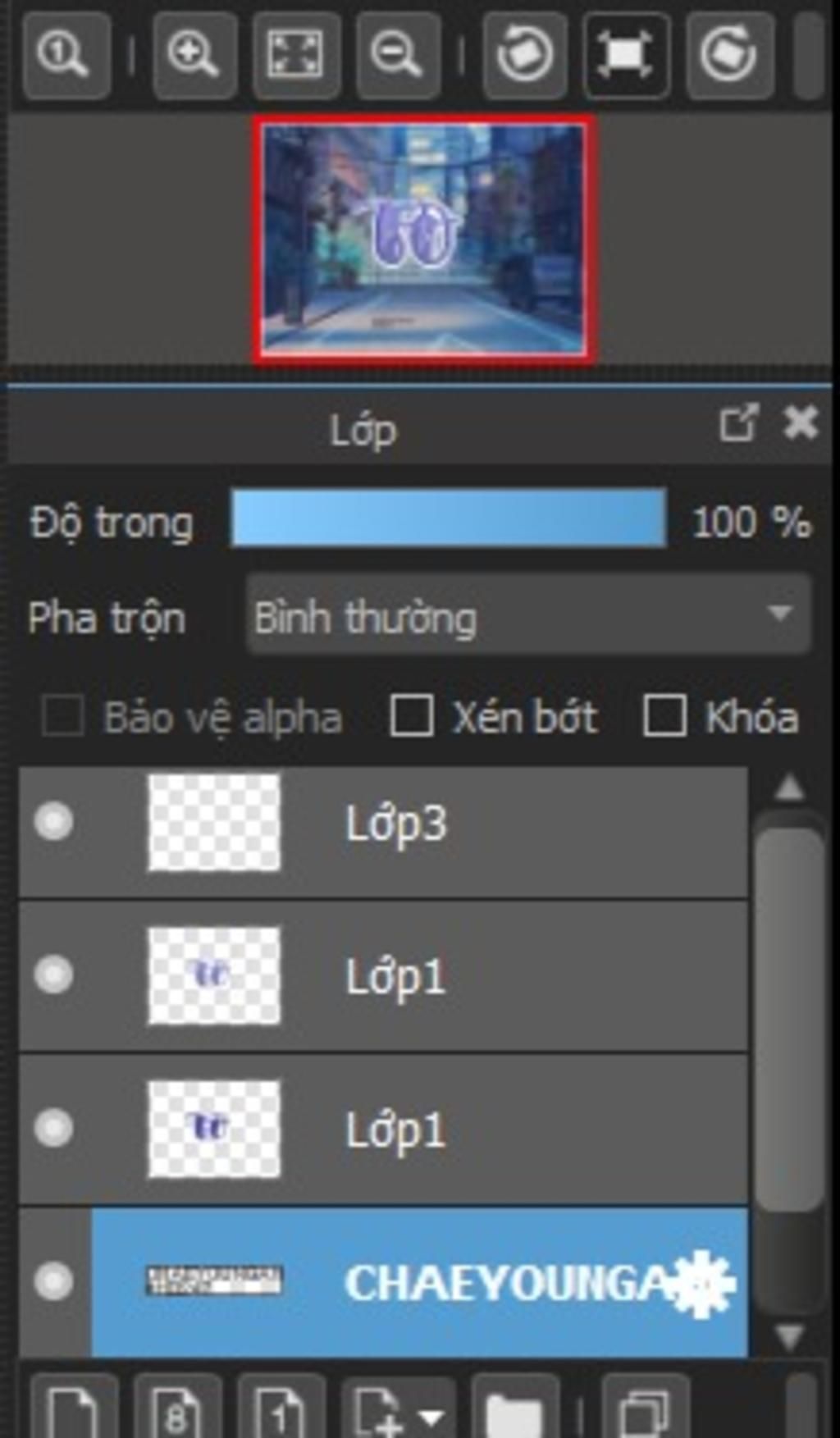
Task: Rotate the canvas view clockwise
Action: click(x=729, y=54)
